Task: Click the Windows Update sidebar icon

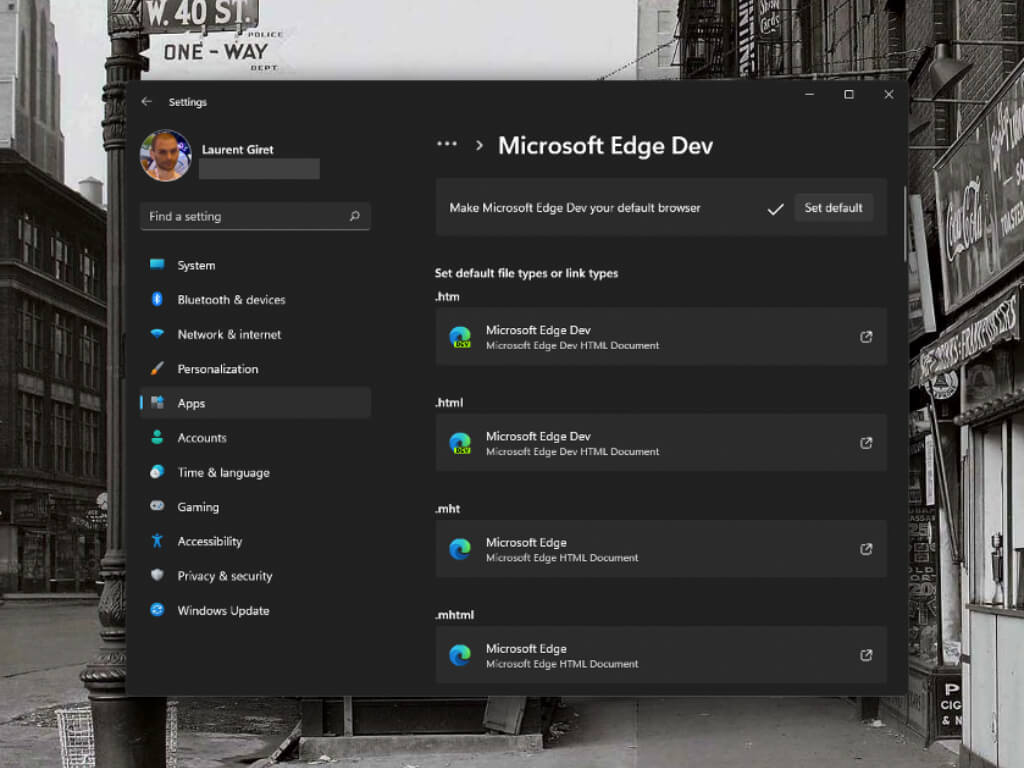Action: 157,610
